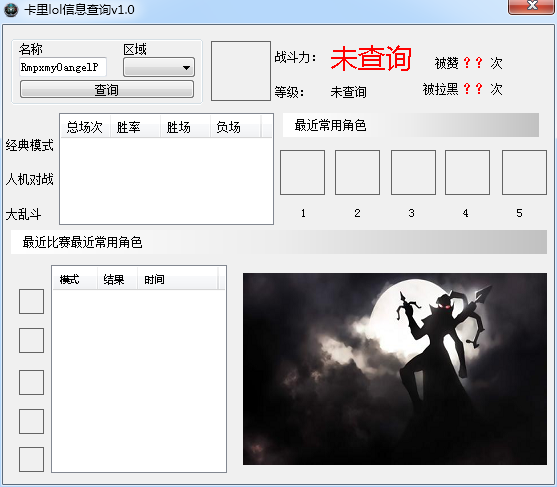Close the 卡里lol信息查询 window
Image resolution: width=557 pixels, height=487 pixels.
(x=531, y=6)
